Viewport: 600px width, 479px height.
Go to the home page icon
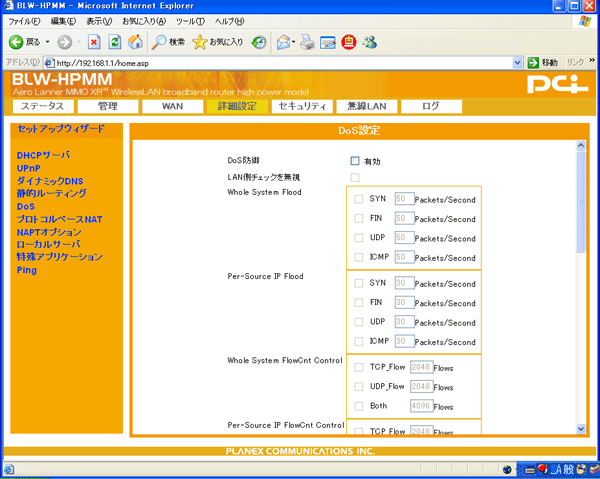click(x=135, y=42)
